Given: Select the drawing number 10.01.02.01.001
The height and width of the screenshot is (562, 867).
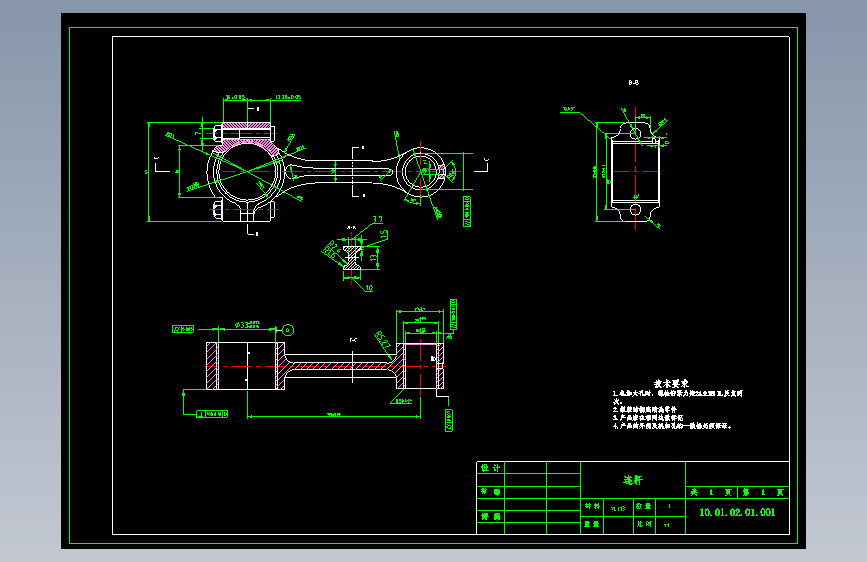Looking at the screenshot, I should pyautogui.click(x=737, y=512).
